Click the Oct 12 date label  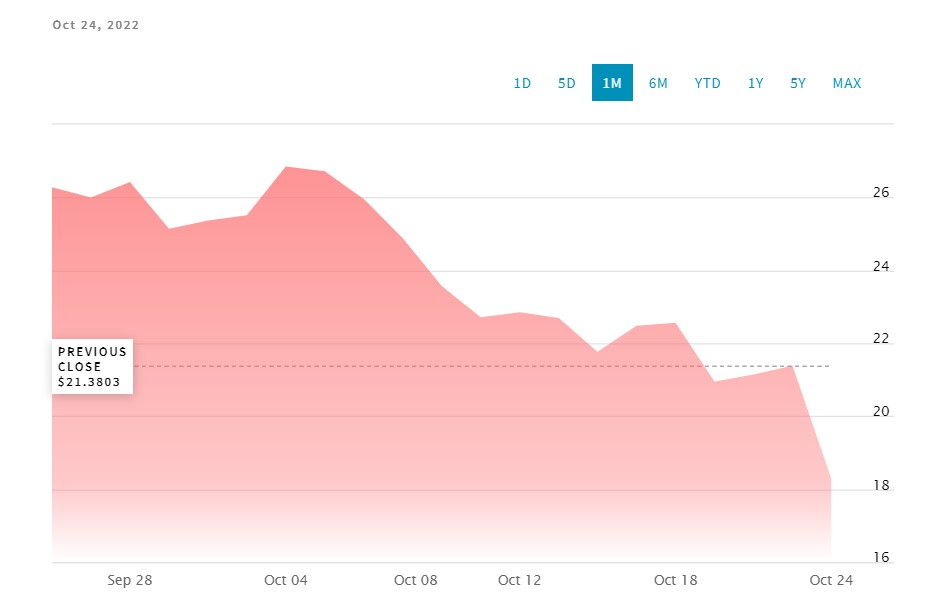pos(519,580)
